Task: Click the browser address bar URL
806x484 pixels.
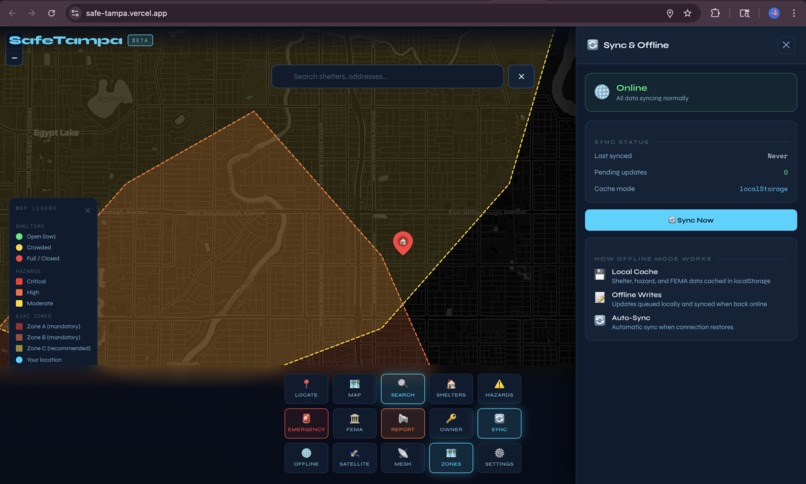Action: coord(126,13)
